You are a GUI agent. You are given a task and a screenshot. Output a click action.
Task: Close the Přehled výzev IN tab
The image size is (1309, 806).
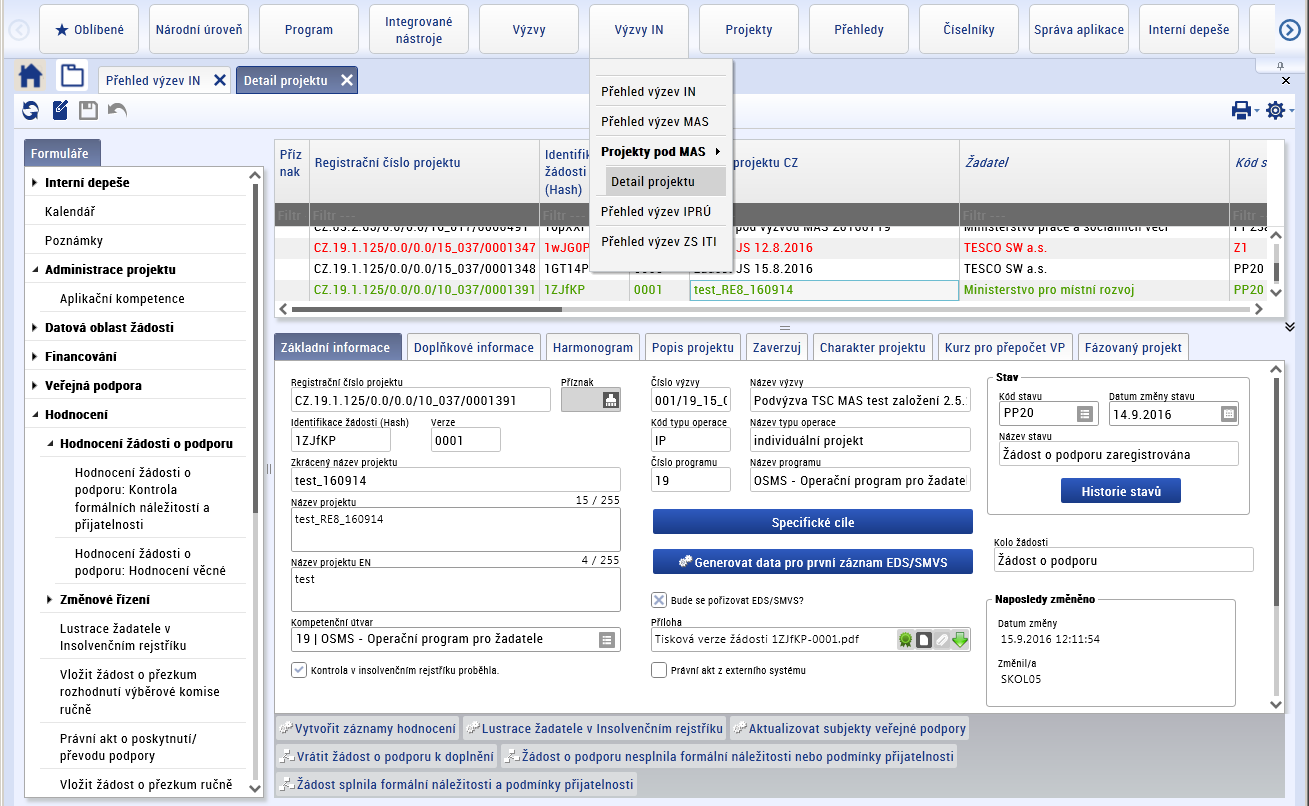pos(220,81)
